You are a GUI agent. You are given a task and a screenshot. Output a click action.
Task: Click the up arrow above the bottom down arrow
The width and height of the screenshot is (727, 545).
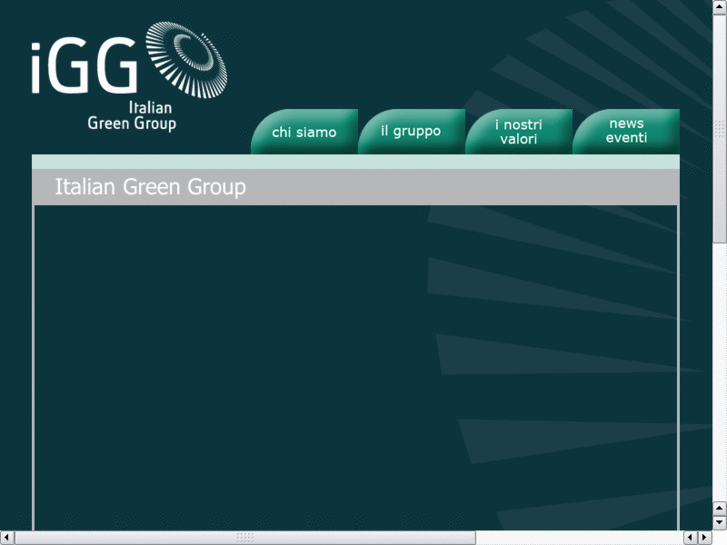coord(720,508)
